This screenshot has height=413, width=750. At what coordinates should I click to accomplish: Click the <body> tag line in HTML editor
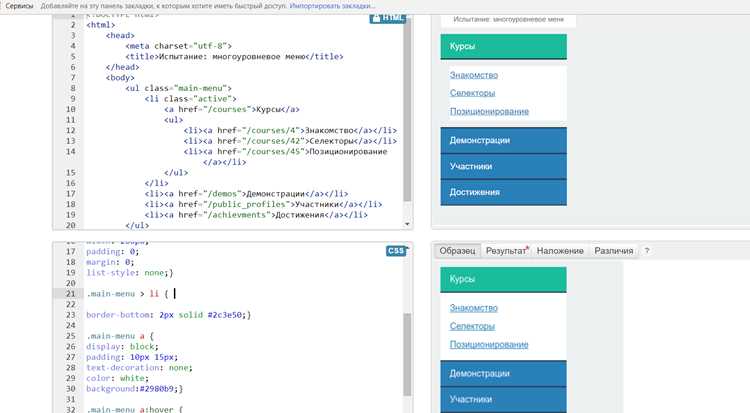coord(120,78)
